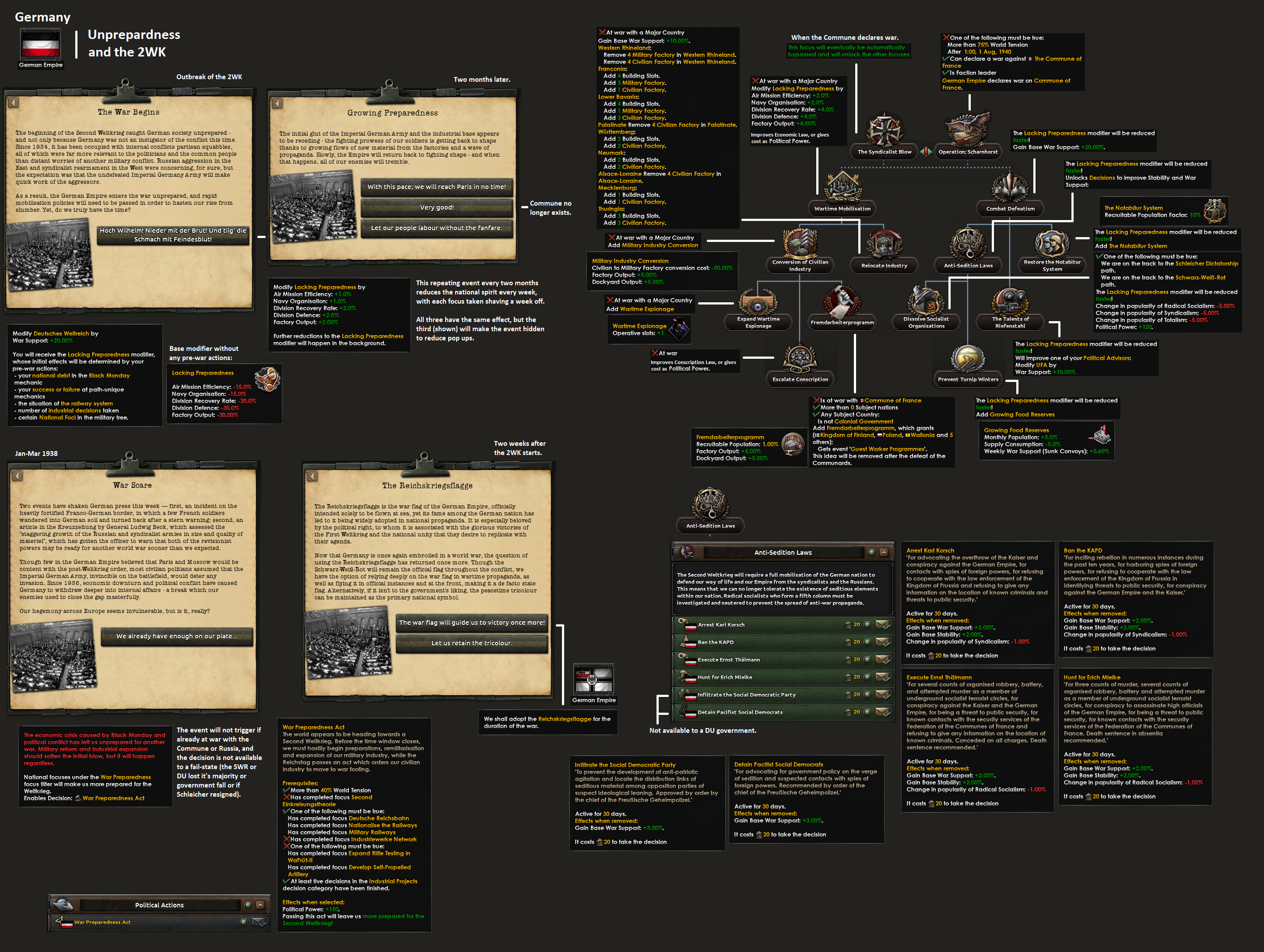The image size is (1264, 952).
Task: Toggle green light beside War Preparedness Act
Action: pos(243,922)
